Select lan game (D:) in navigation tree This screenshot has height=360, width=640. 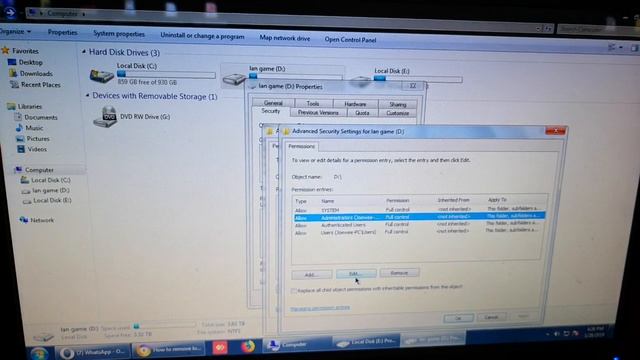tap(51, 190)
